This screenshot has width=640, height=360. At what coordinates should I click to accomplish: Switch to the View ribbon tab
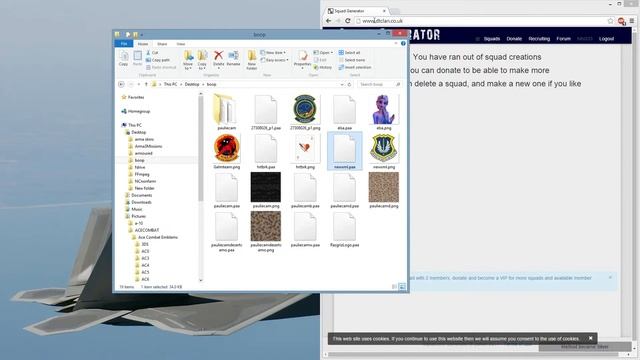[x=181, y=44]
